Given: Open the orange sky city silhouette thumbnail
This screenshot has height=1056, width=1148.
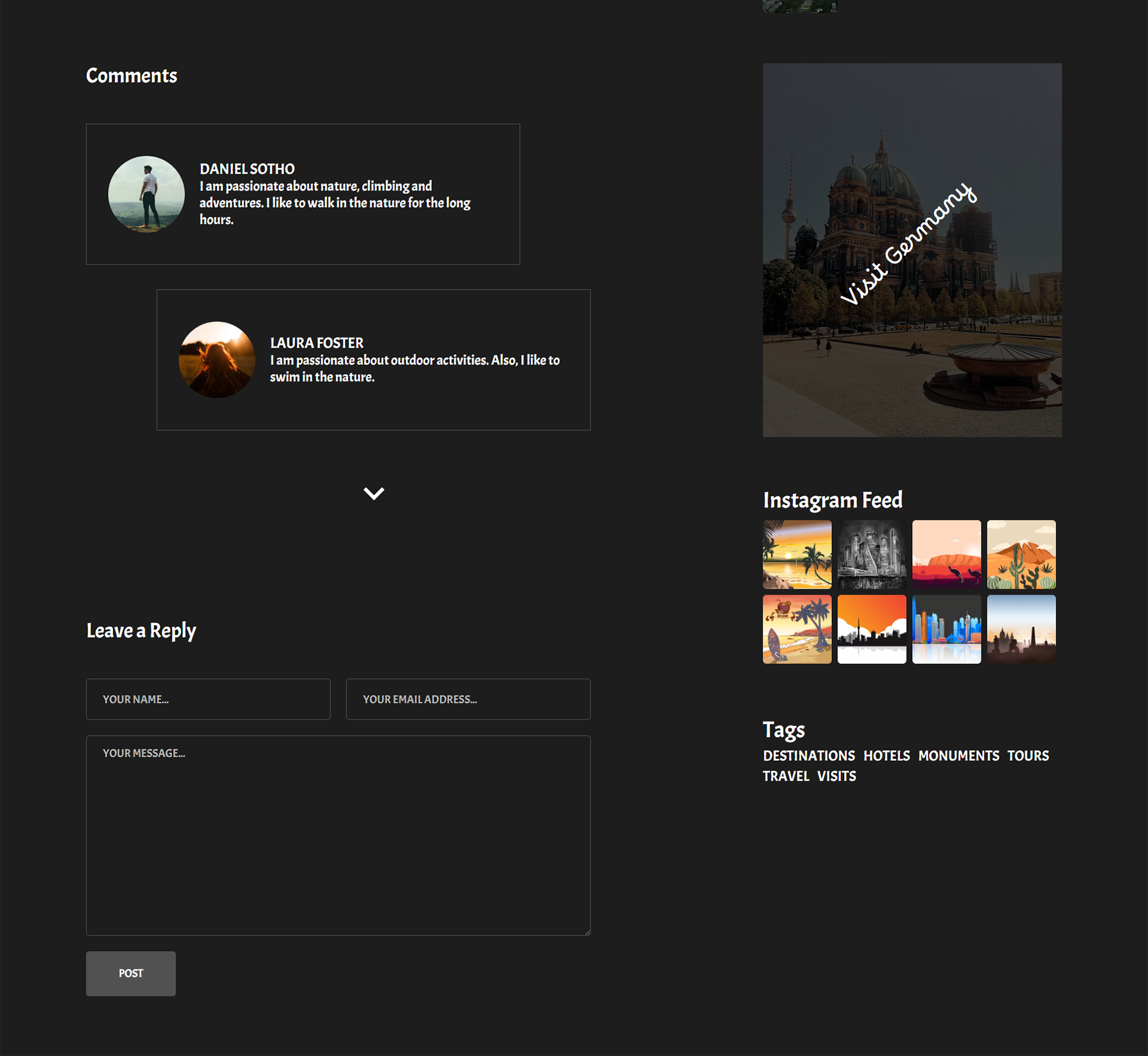Looking at the screenshot, I should click(x=871, y=629).
